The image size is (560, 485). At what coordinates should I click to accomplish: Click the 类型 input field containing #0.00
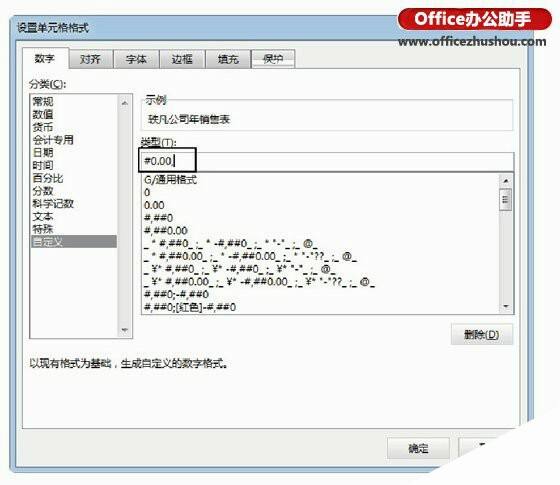[x=327, y=161]
